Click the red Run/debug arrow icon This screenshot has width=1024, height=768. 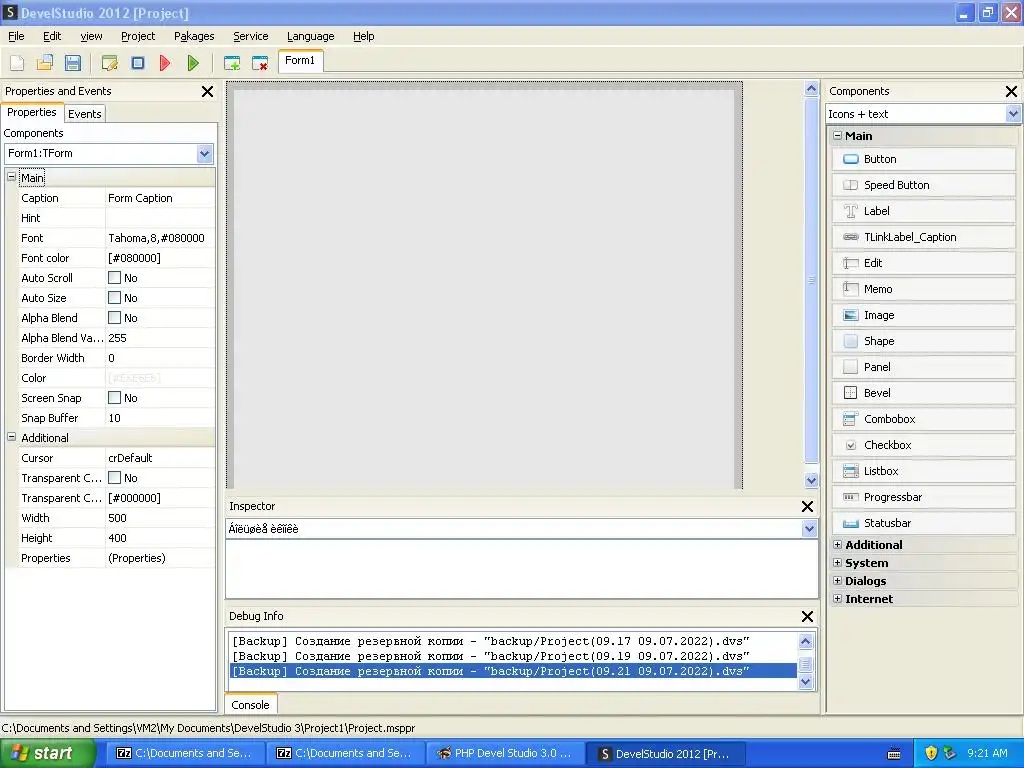pyautogui.click(x=165, y=63)
